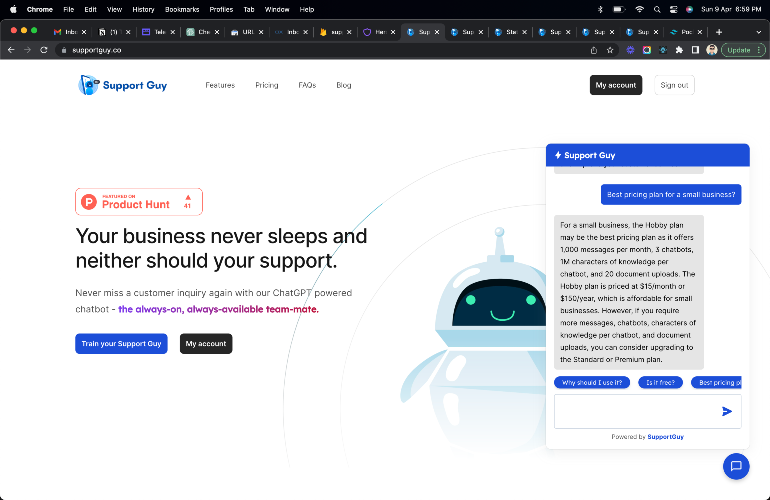Switch to the URL tab

click(x=245, y=32)
